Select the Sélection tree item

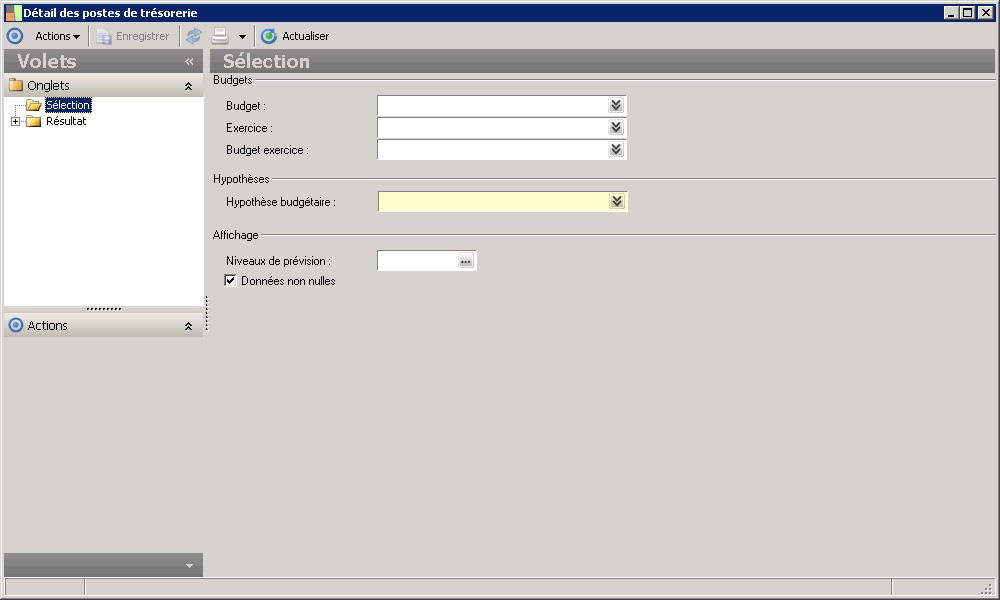point(68,105)
